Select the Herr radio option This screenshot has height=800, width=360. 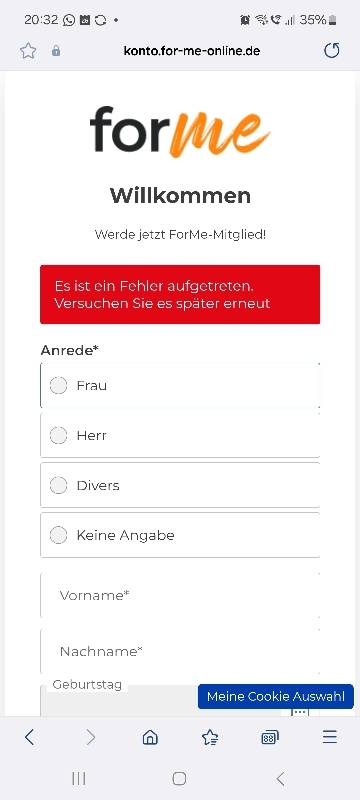click(x=180, y=435)
